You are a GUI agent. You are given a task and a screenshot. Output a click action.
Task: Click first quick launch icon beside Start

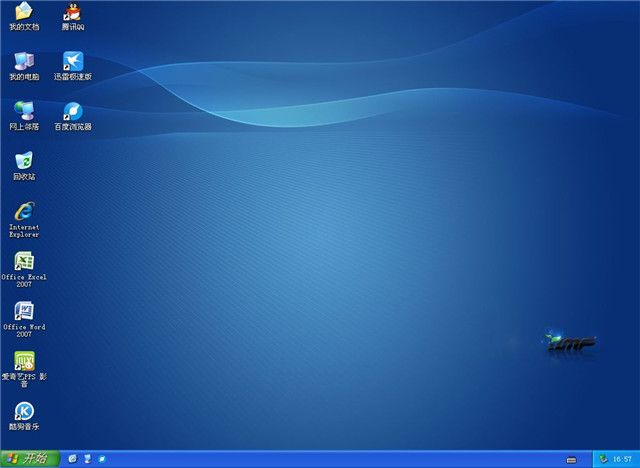[73, 459]
